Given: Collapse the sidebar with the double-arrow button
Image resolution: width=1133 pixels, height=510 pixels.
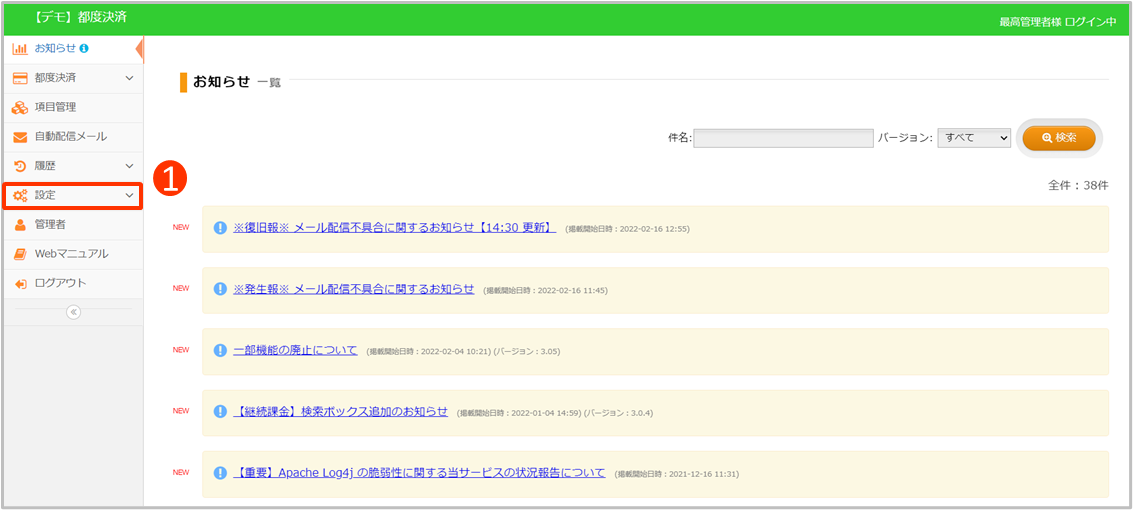Looking at the screenshot, I should (72, 312).
